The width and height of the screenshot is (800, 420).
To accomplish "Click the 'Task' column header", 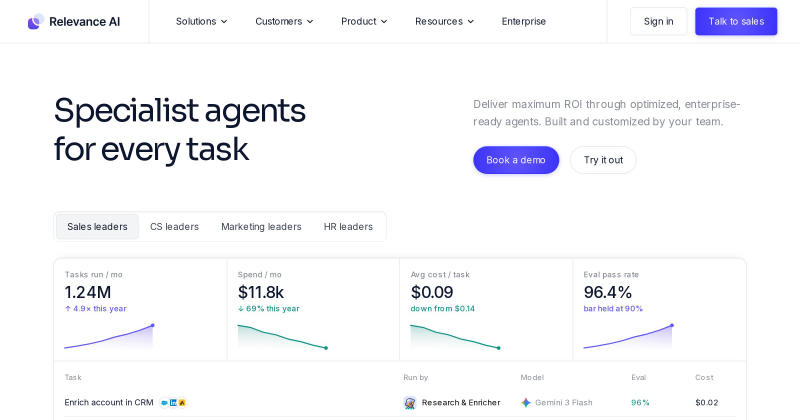I will click(73, 378).
